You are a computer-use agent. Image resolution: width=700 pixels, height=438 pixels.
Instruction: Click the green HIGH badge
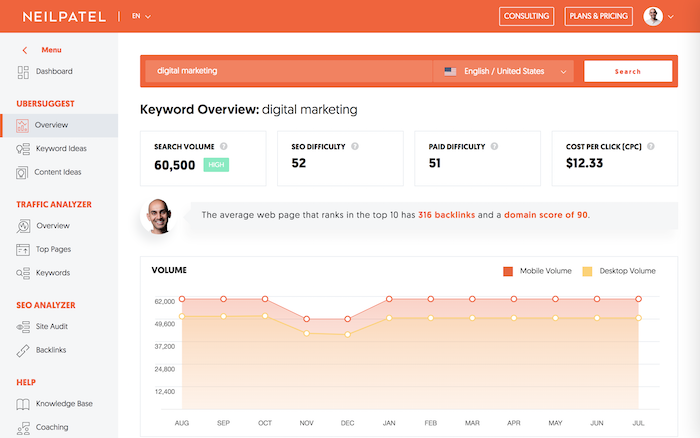point(216,165)
